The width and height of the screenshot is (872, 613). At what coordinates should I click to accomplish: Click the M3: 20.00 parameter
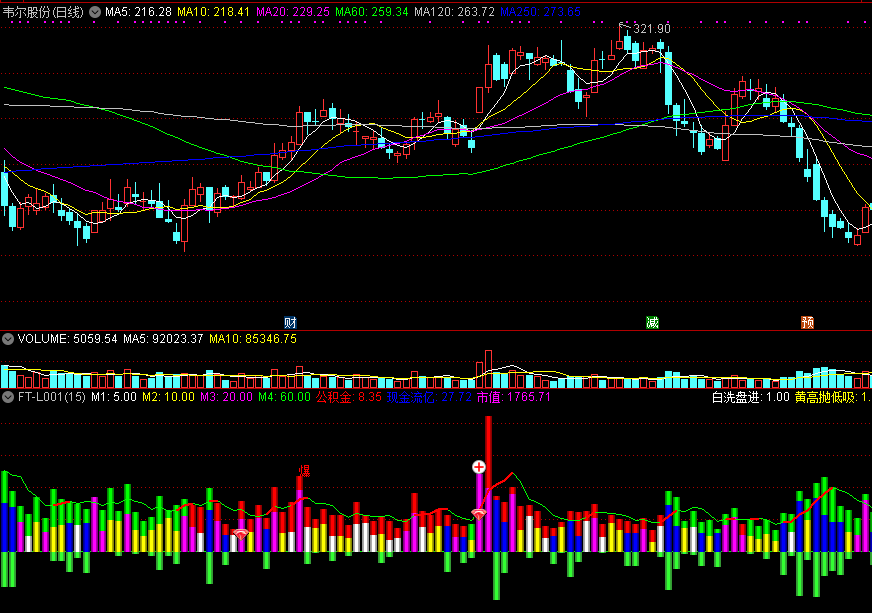(226, 397)
